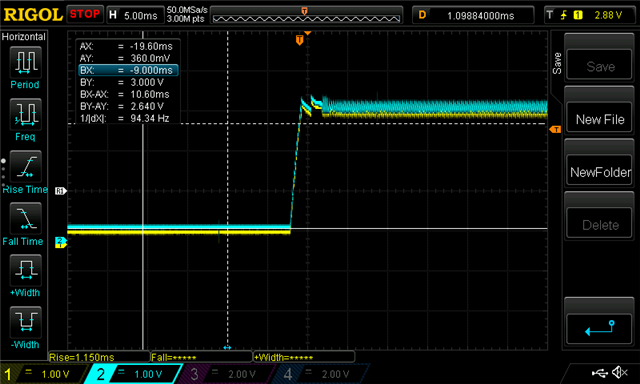Select the Rise Time measurement icon
Image resolution: width=640 pixels, height=384 pixels.
click(x=25, y=166)
